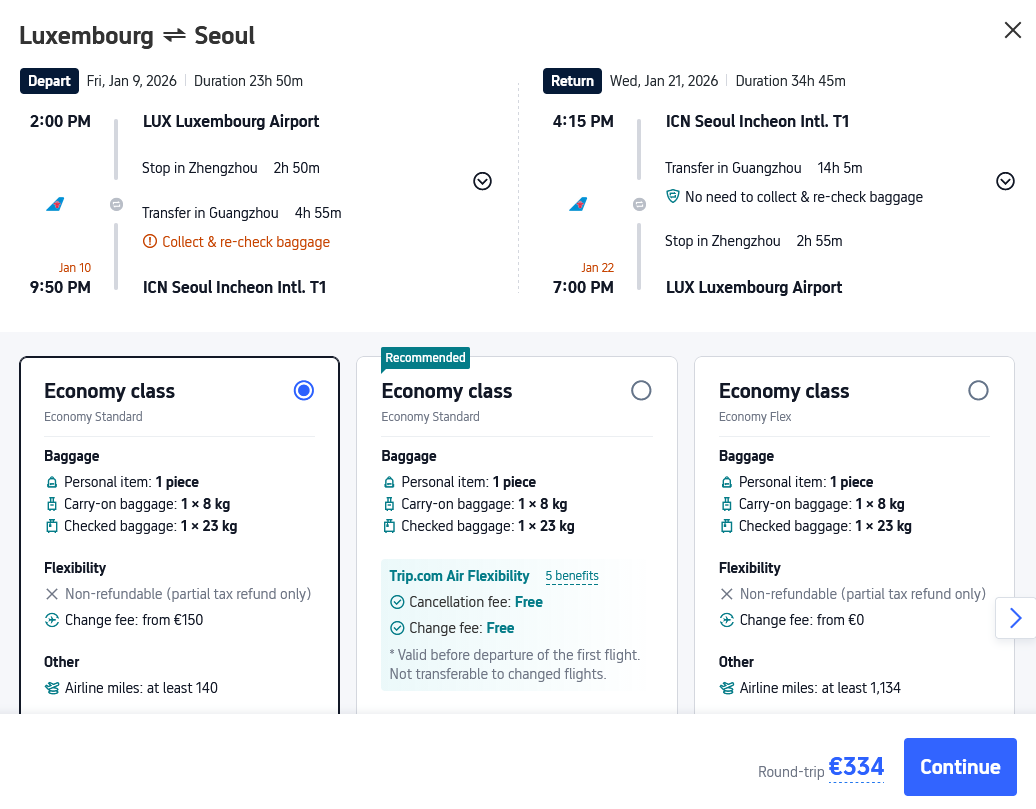The height and width of the screenshot is (809, 1036).
Task: Select the first Economy Standard fare radio
Action: [304, 391]
